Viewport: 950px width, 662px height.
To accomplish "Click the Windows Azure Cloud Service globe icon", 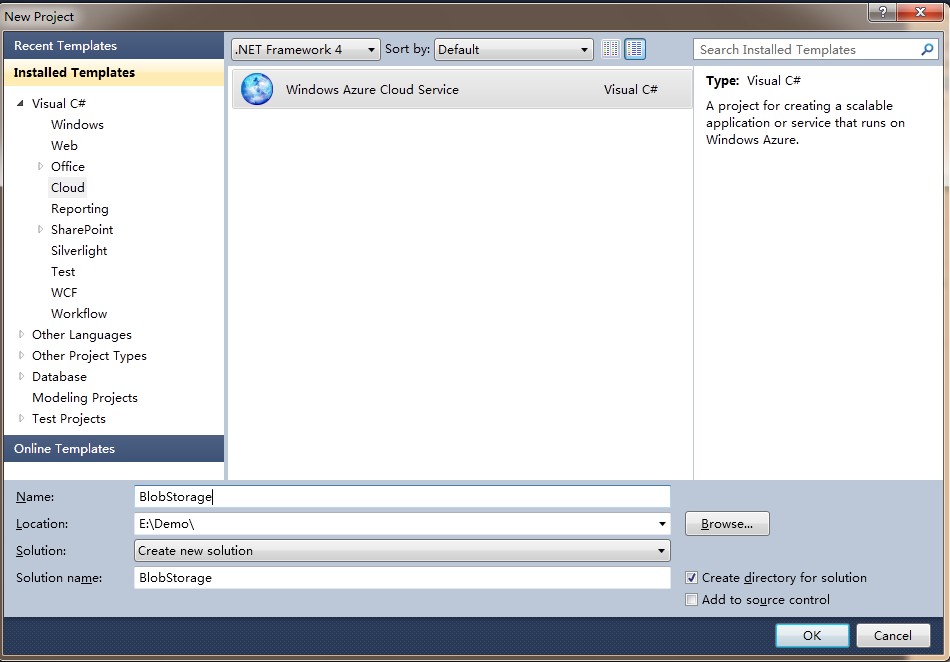I will pyautogui.click(x=257, y=89).
